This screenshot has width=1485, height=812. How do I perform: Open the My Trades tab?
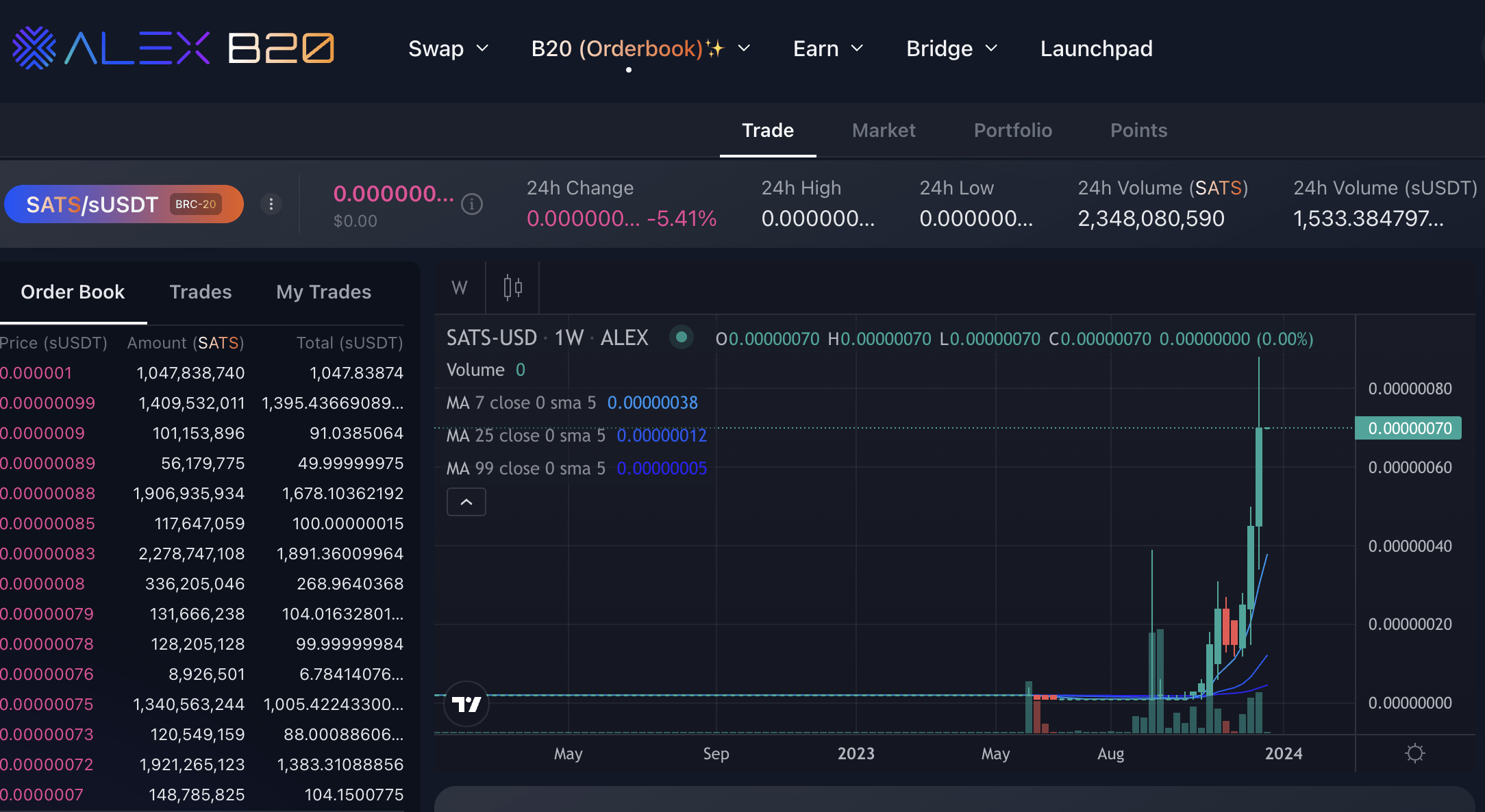tap(323, 292)
